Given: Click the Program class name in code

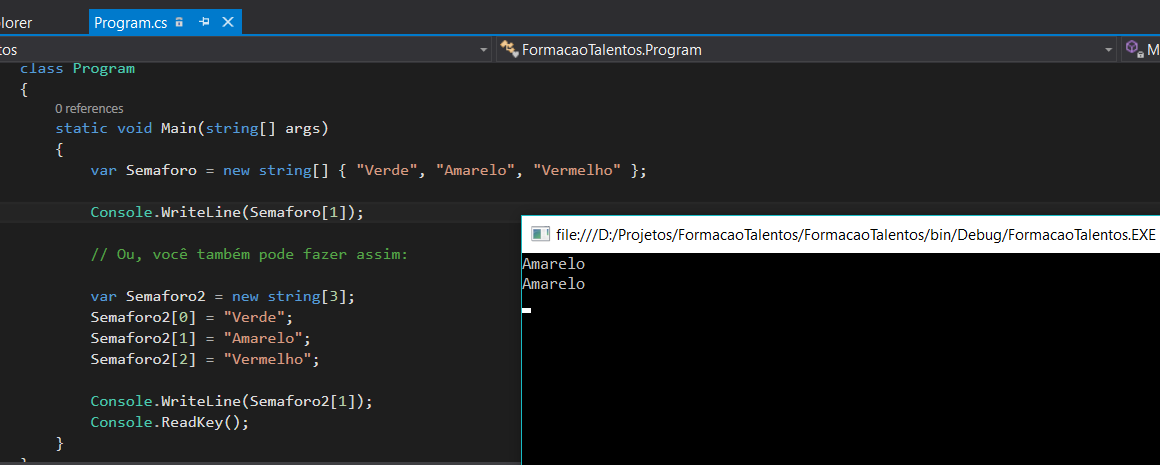Looking at the screenshot, I should (x=104, y=69).
